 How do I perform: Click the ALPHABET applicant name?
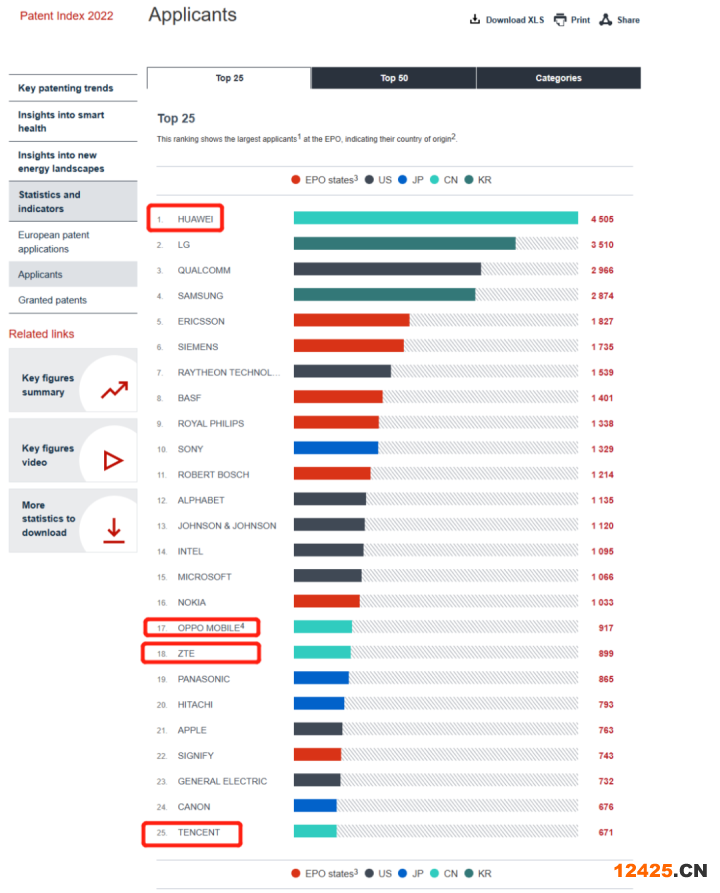click(201, 501)
